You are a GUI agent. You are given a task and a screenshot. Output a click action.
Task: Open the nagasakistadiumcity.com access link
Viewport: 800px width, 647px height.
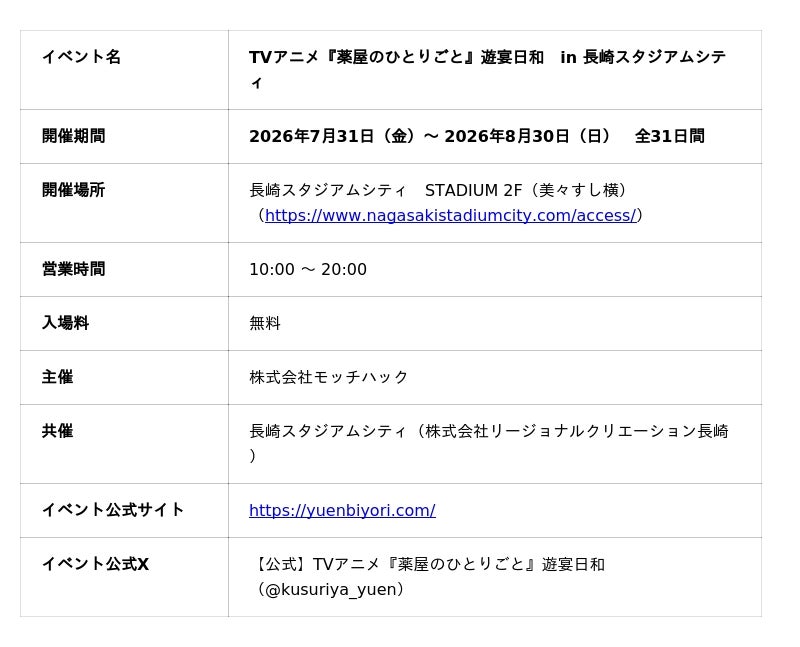[x=451, y=215]
